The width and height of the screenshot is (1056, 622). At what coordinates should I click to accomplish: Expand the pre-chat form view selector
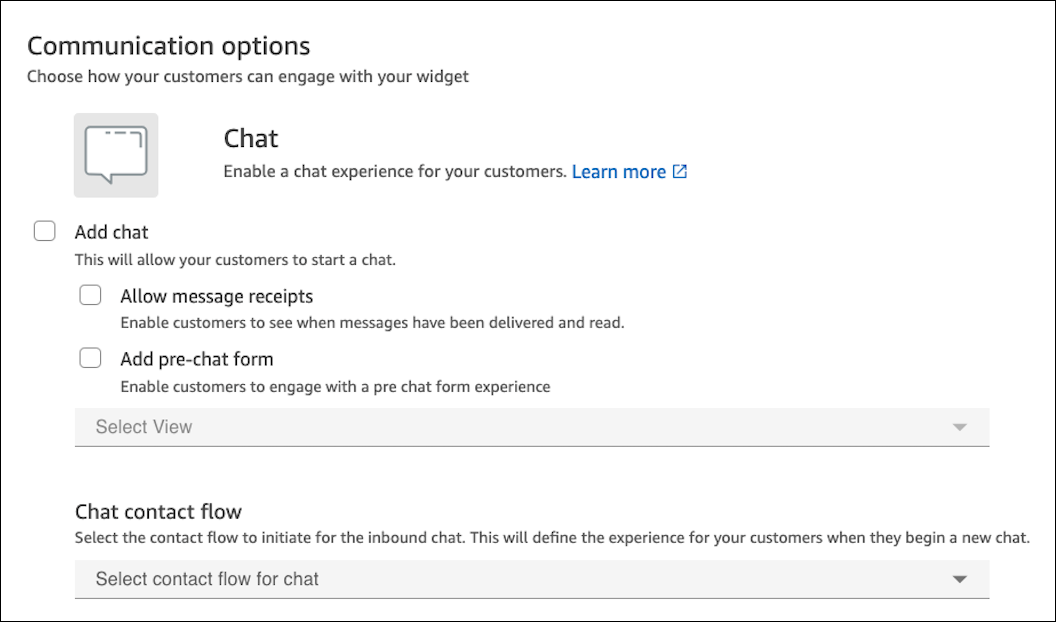(531, 427)
